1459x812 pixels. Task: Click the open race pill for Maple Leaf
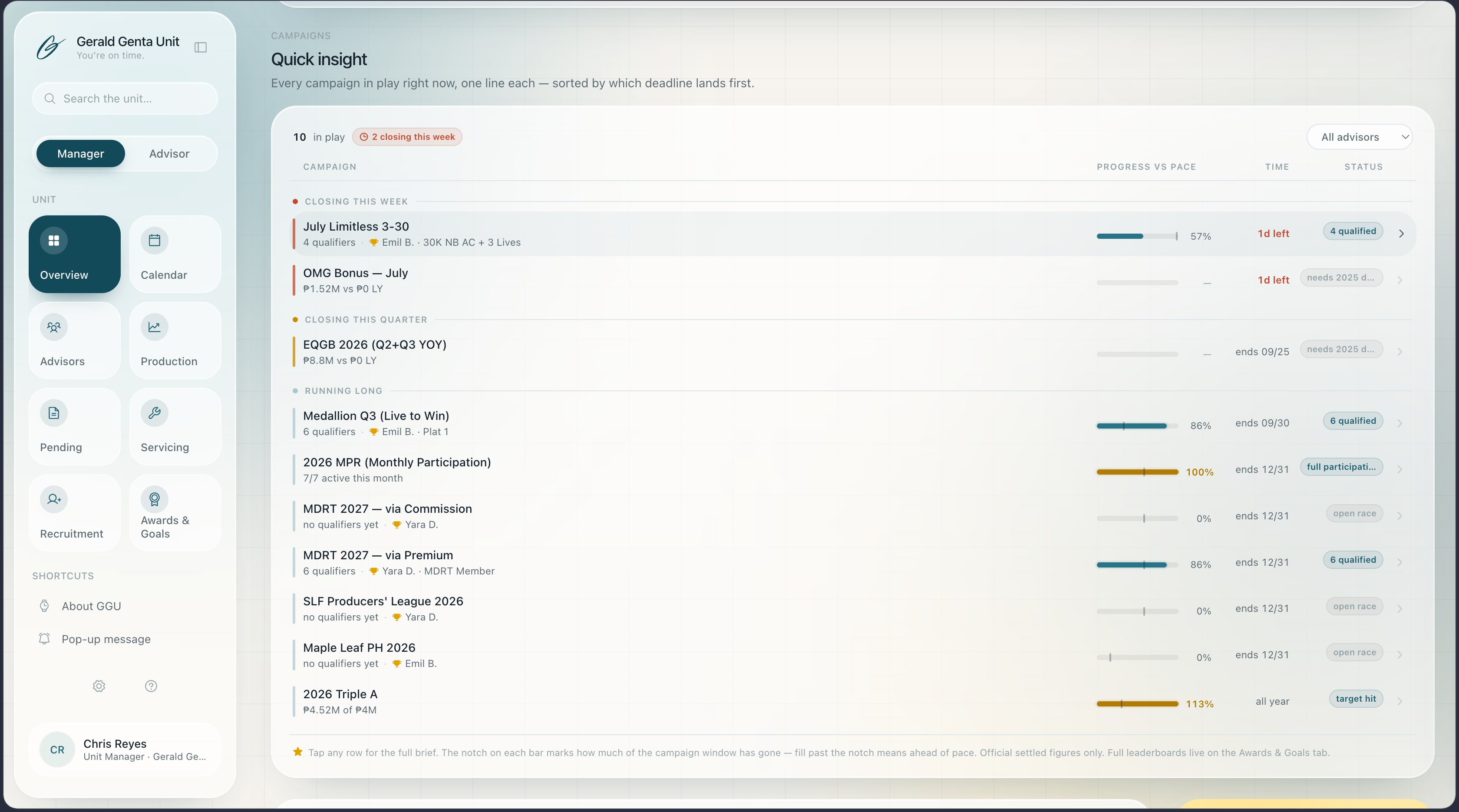tap(1354, 652)
